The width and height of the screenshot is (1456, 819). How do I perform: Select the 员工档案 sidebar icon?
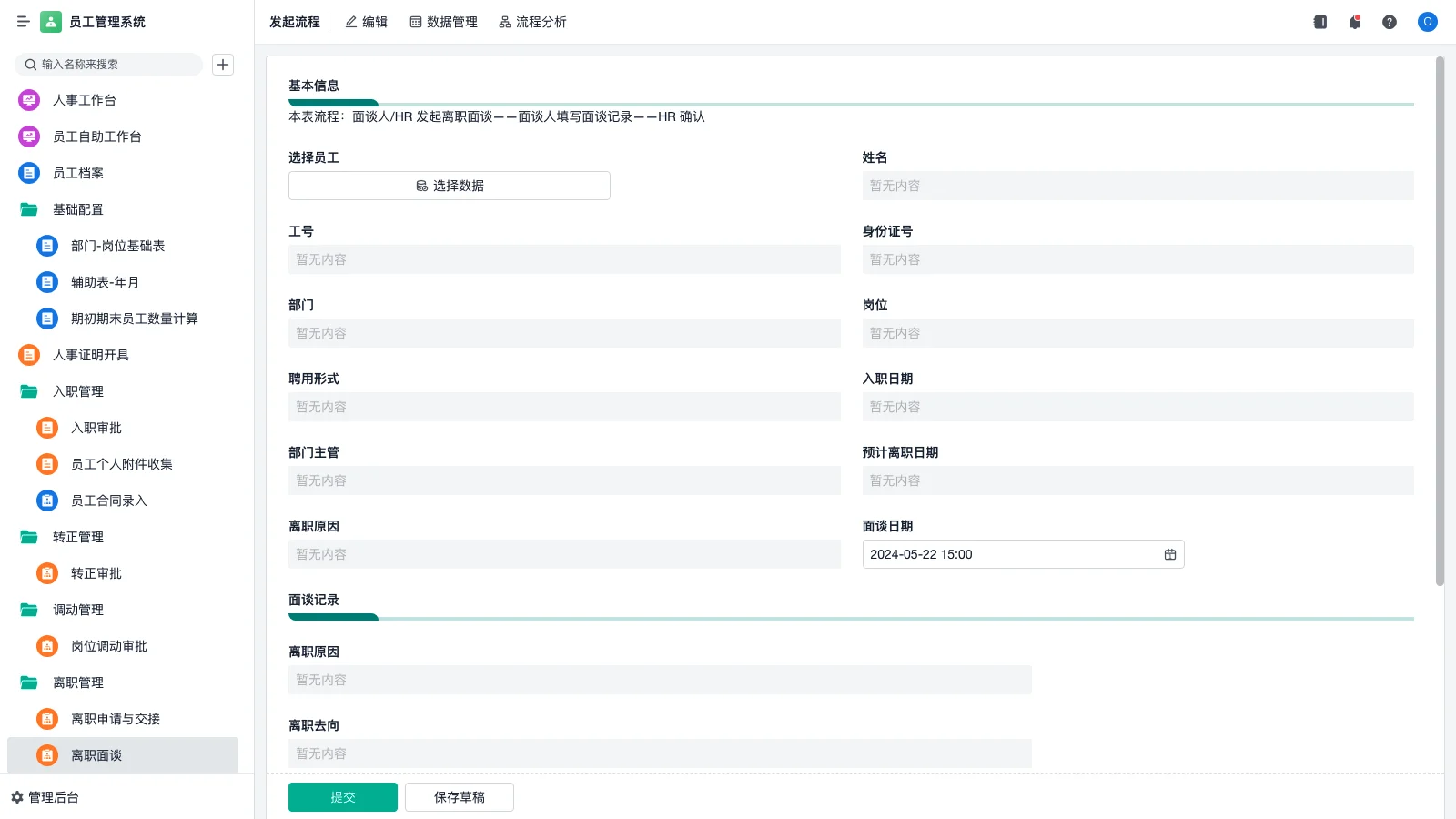pyautogui.click(x=28, y=173)
